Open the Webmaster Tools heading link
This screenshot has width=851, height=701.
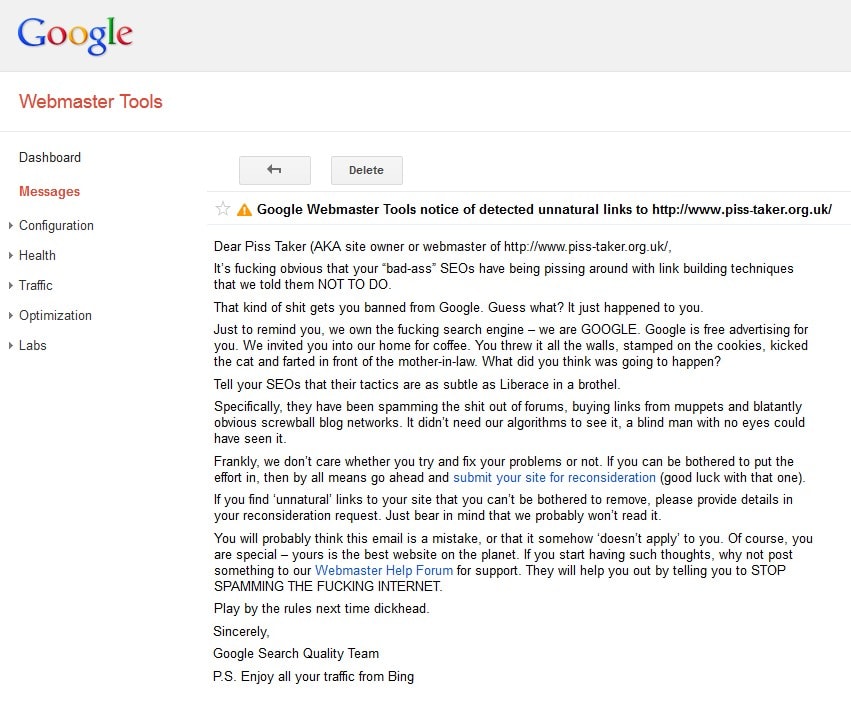pos(90,102)
